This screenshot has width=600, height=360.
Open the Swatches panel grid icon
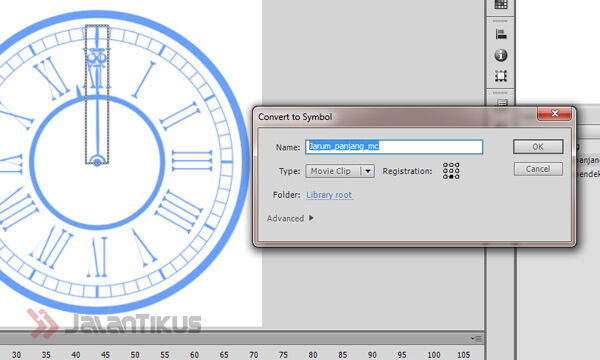(501, 5)
